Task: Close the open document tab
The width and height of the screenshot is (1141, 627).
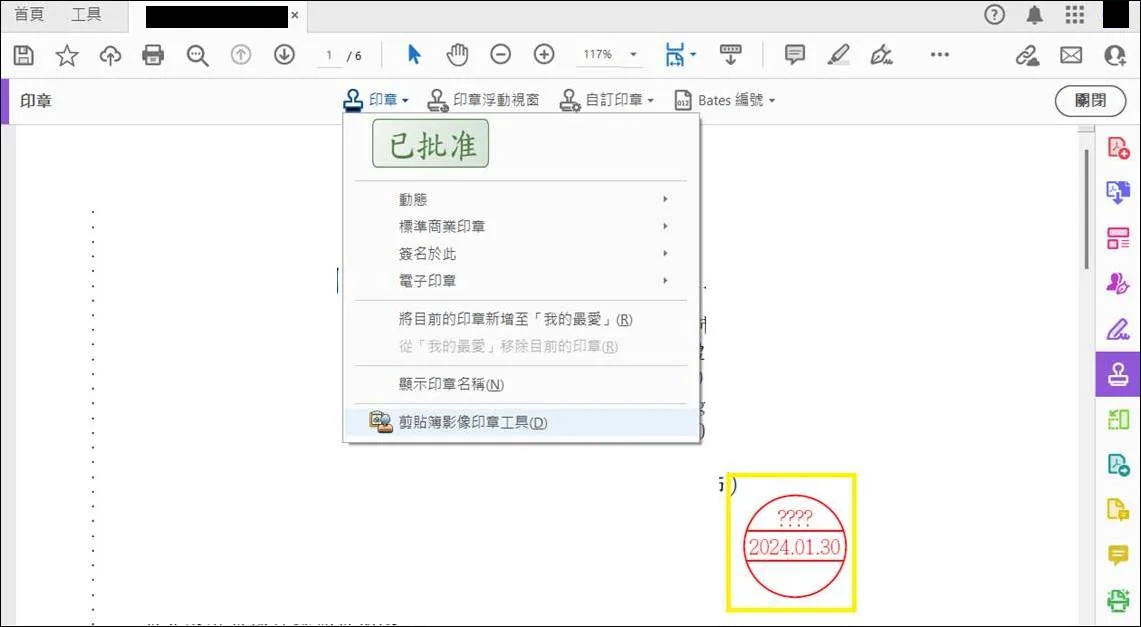Action: click(x=295, y=15)
